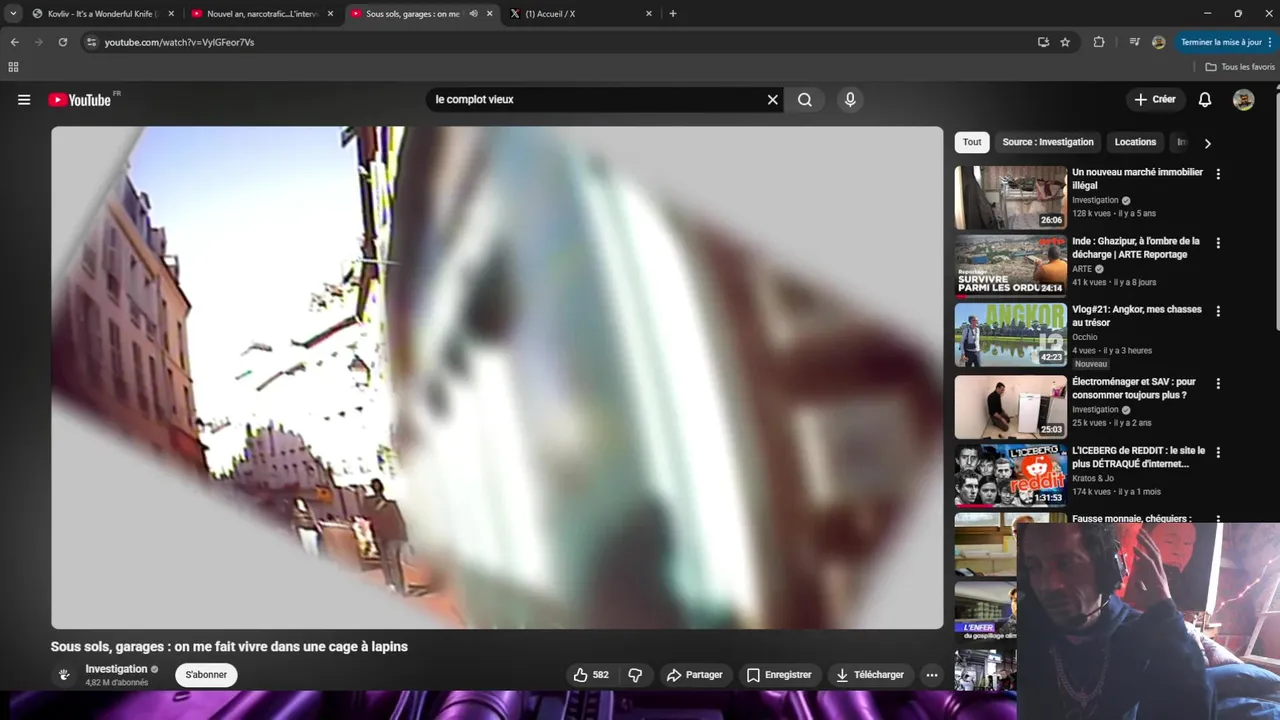1280x720 pixels.
Task: Open options for Inde : Ghazipur video
Action: coord(1218,243)
